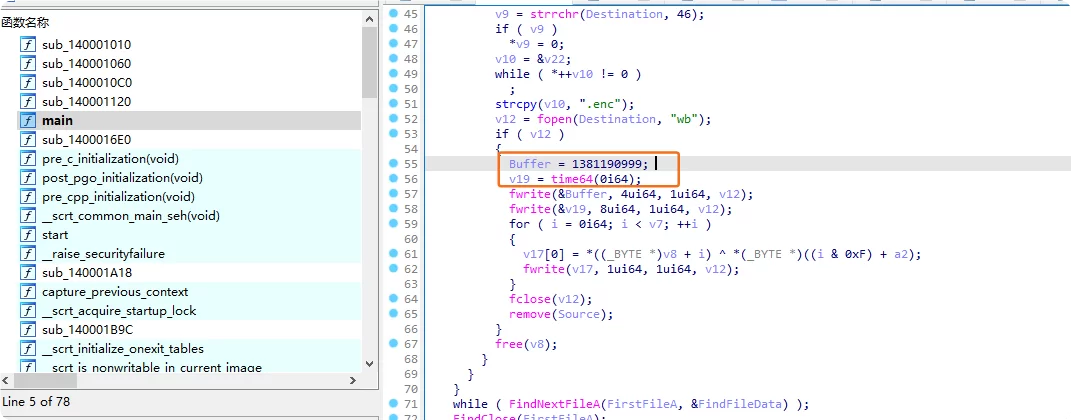Image resolution: width=1071 pixels, height=420 pixels.
Task: Click the icon for pre_c_initialization(void)
Action: click(x=28, y=159)
